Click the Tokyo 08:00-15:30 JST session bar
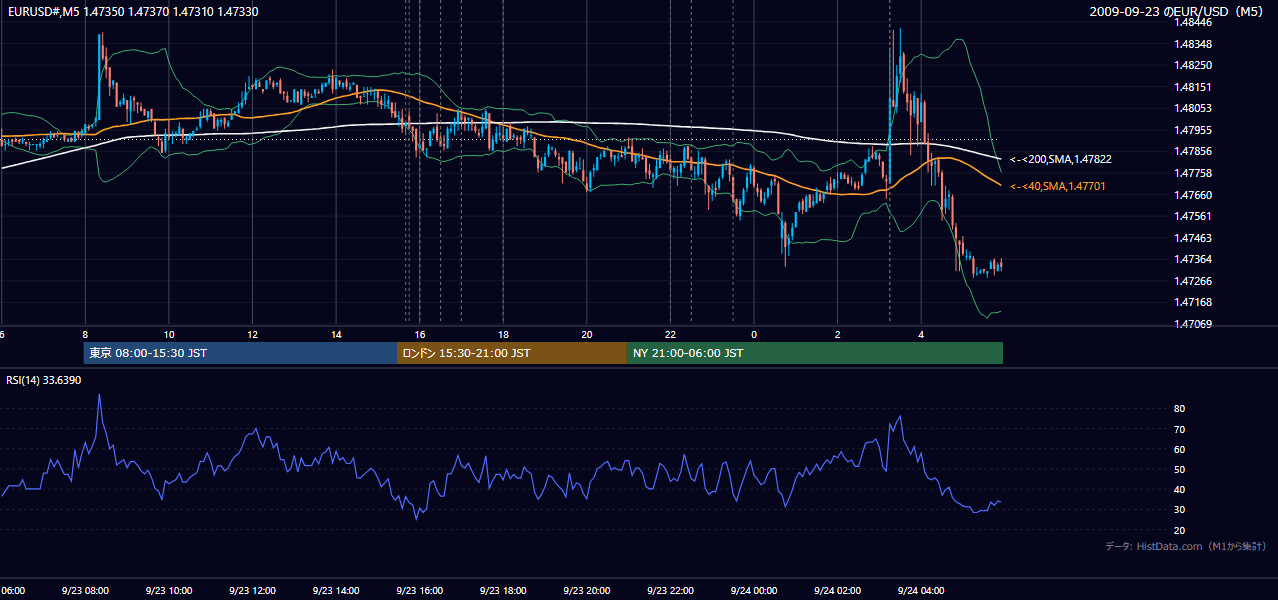Viewport: 1278px width, 600px height. [240, 353]
